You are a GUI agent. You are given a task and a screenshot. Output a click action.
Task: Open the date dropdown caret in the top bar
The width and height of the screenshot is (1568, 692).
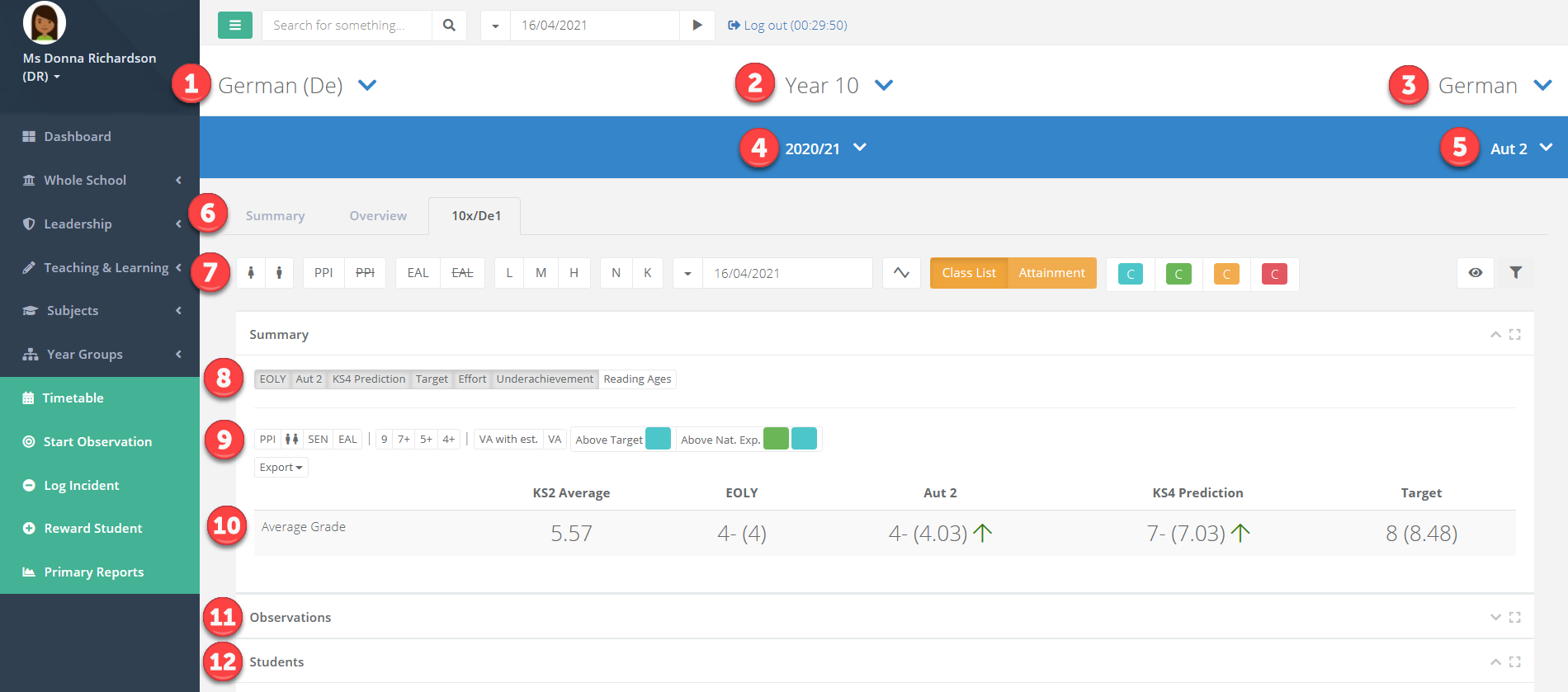495,26
